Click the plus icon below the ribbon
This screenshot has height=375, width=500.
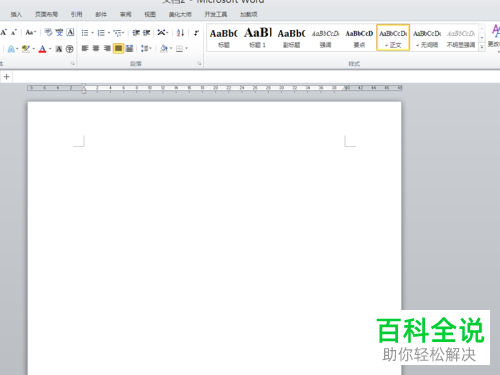pyautogui.click(x=6, y=77)
